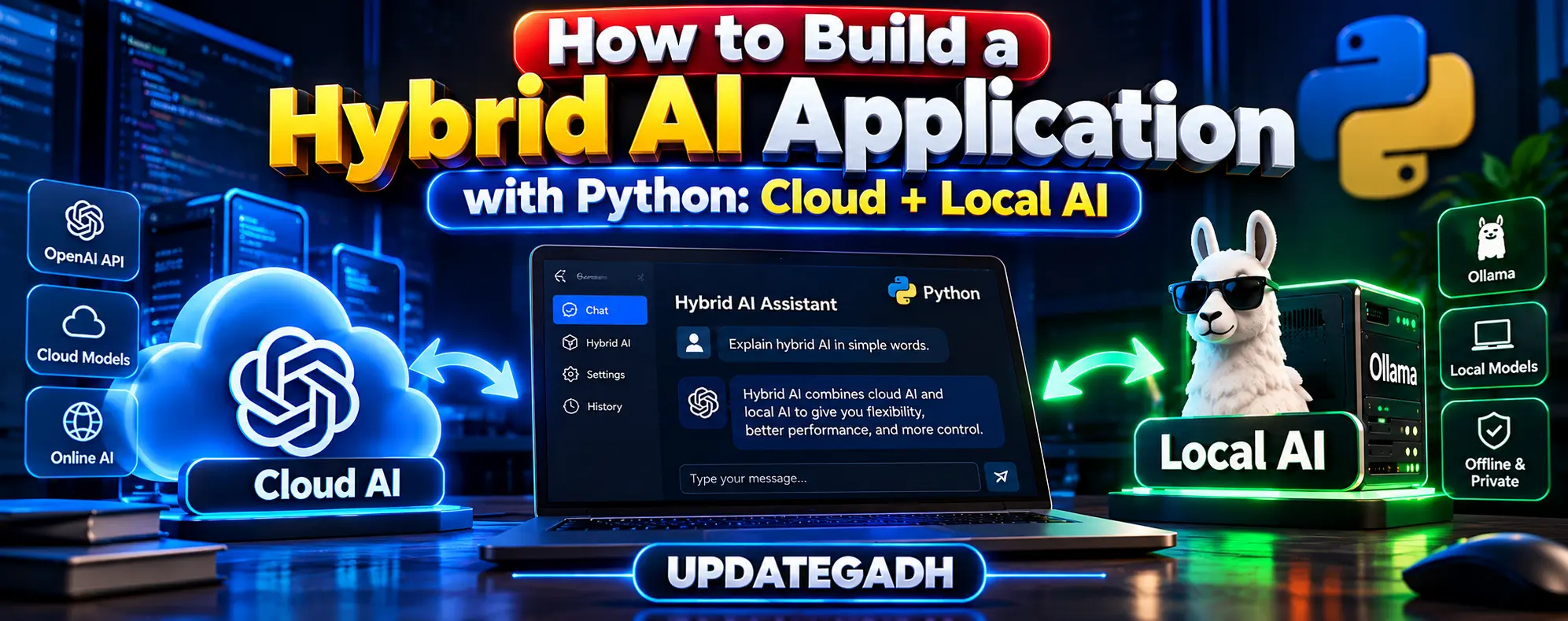
Task: Click the cloud outline icon in Cloud Models
Action: click(x=83, y=322)
